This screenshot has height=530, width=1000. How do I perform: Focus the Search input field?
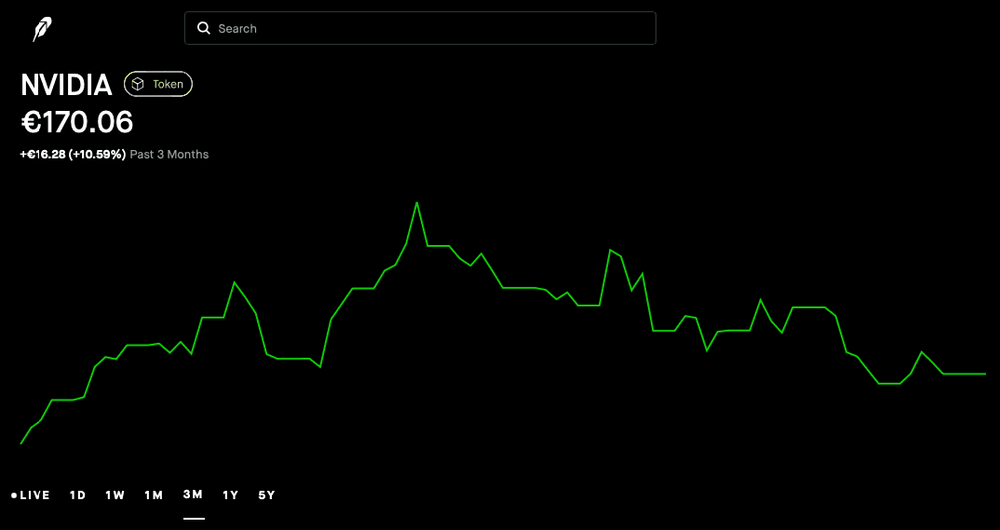click(420, 28)
